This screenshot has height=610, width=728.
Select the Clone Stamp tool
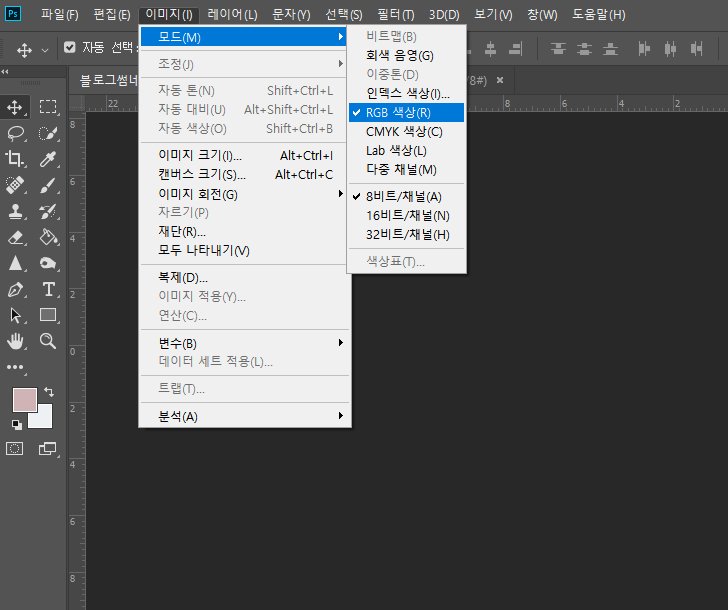pyautogui.click(x=16, y=211)
